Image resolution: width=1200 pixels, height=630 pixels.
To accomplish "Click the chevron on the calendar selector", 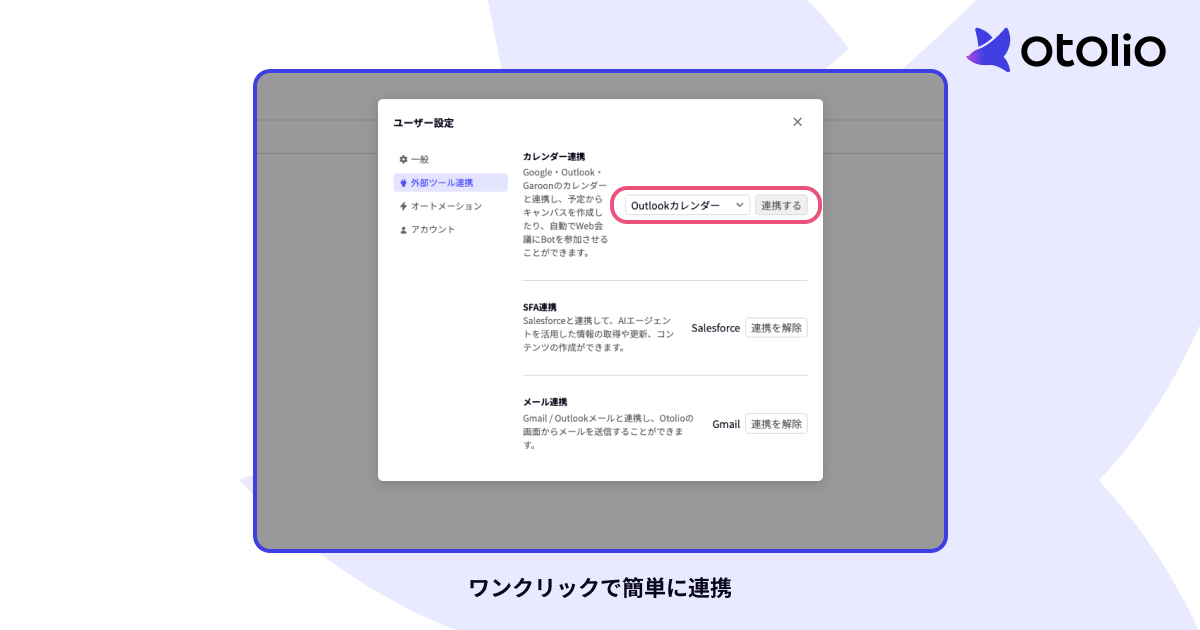I will [x=739, y=204].
